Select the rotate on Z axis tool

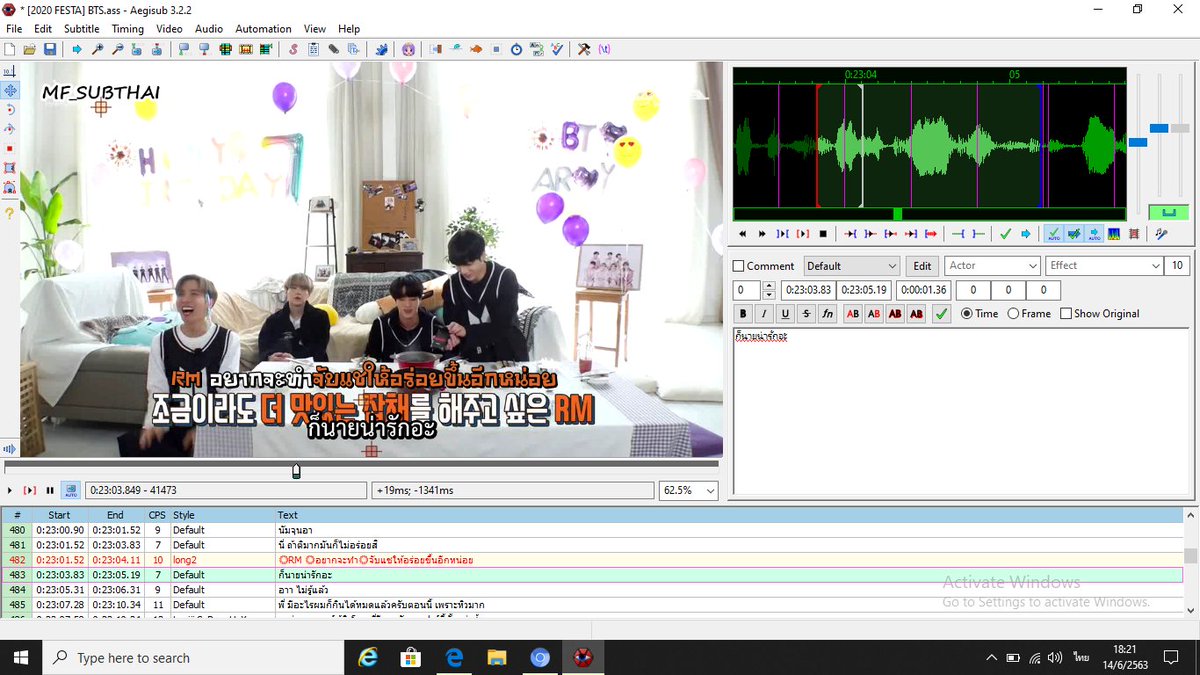(9, 110)
